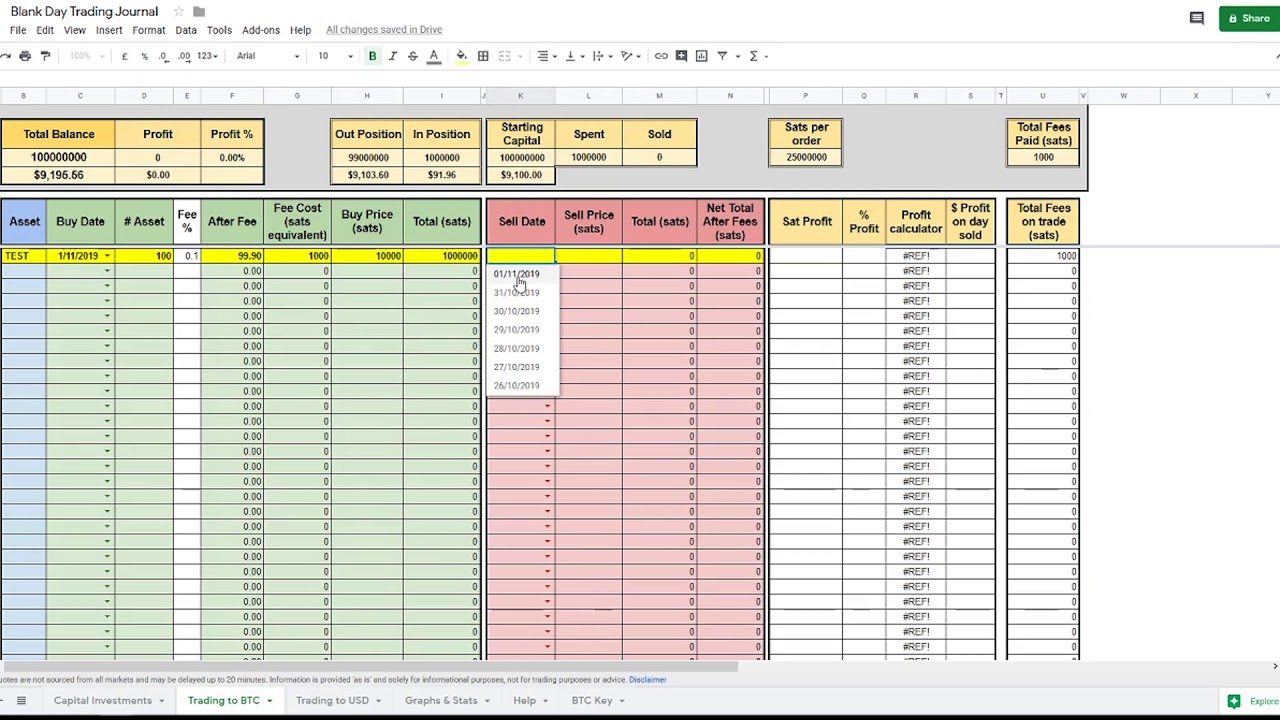Open the borders tool

point(483,56)
